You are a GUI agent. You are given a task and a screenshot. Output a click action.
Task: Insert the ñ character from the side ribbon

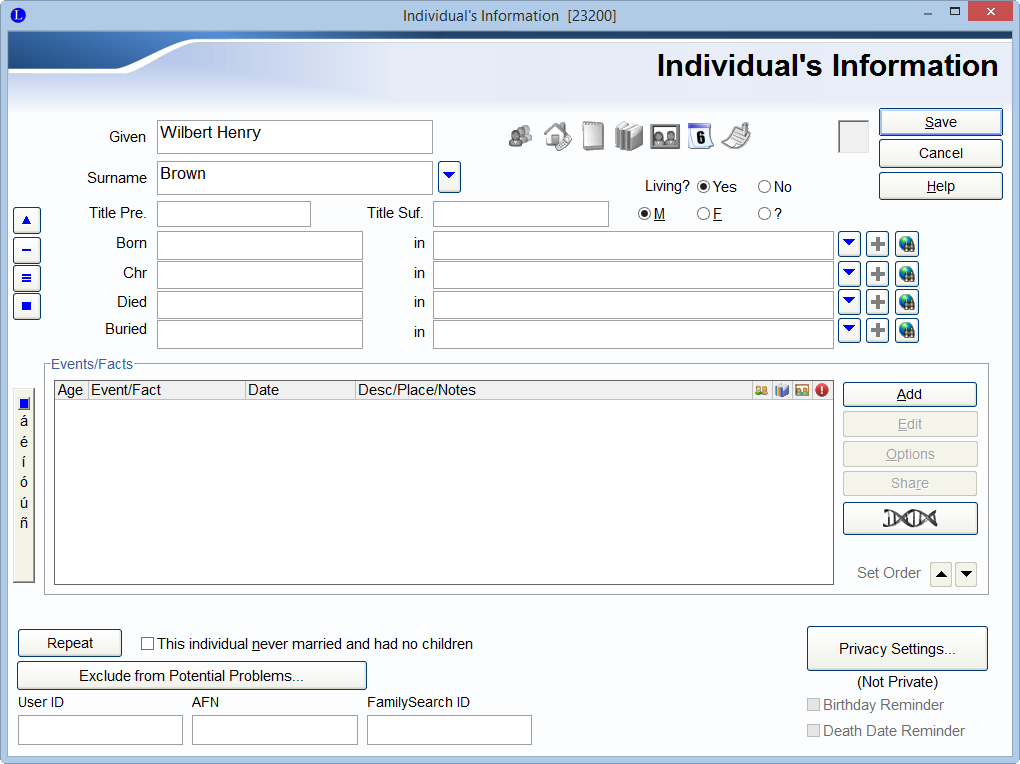24,523
